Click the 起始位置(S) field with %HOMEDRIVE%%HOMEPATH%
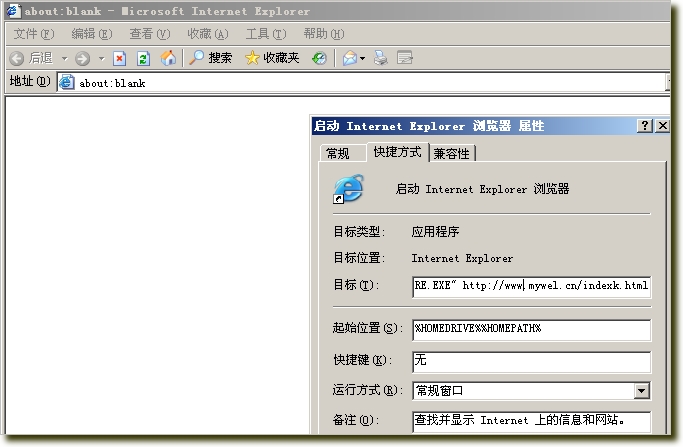683x447 pixels. coord(531,330)
